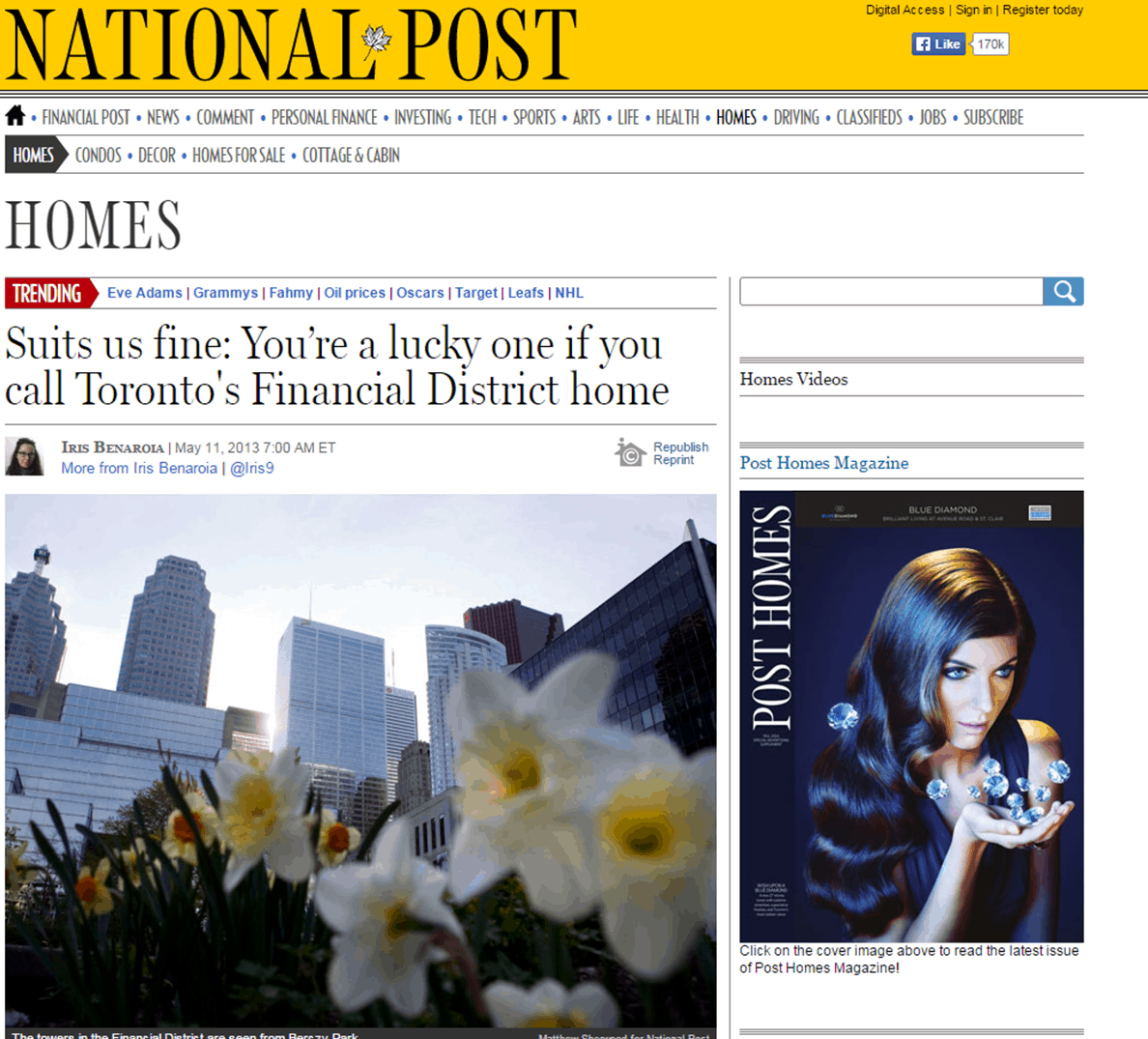Click the Trending label
Viewport: 1148px width, 1039px height.
click(50, 293)
